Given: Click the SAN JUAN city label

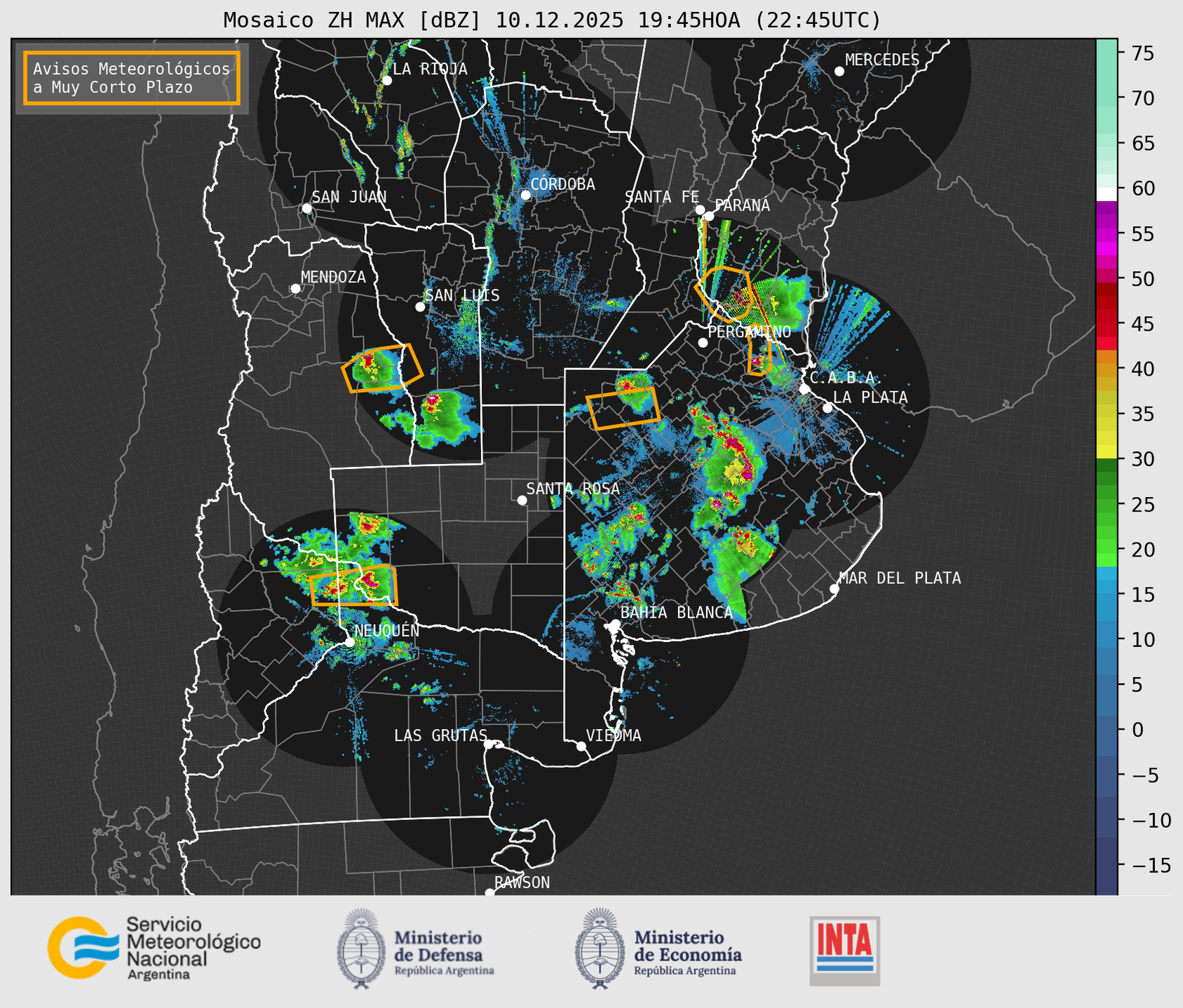Looking at the screenshot, I should tap(349, 197).
